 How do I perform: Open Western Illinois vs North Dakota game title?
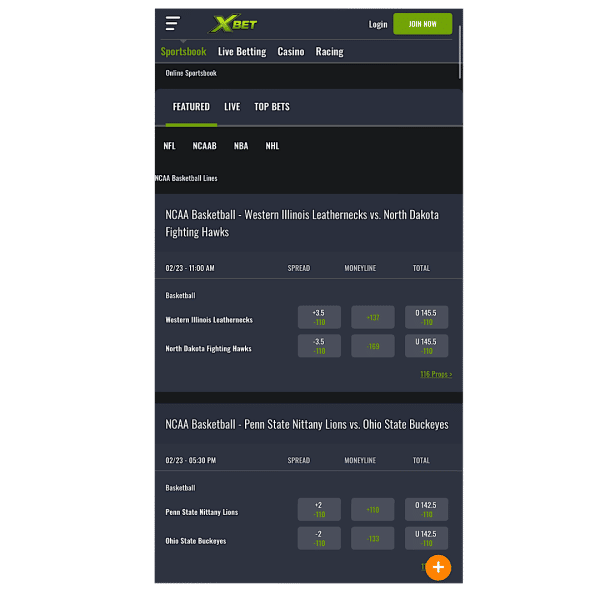coord(302,223)
